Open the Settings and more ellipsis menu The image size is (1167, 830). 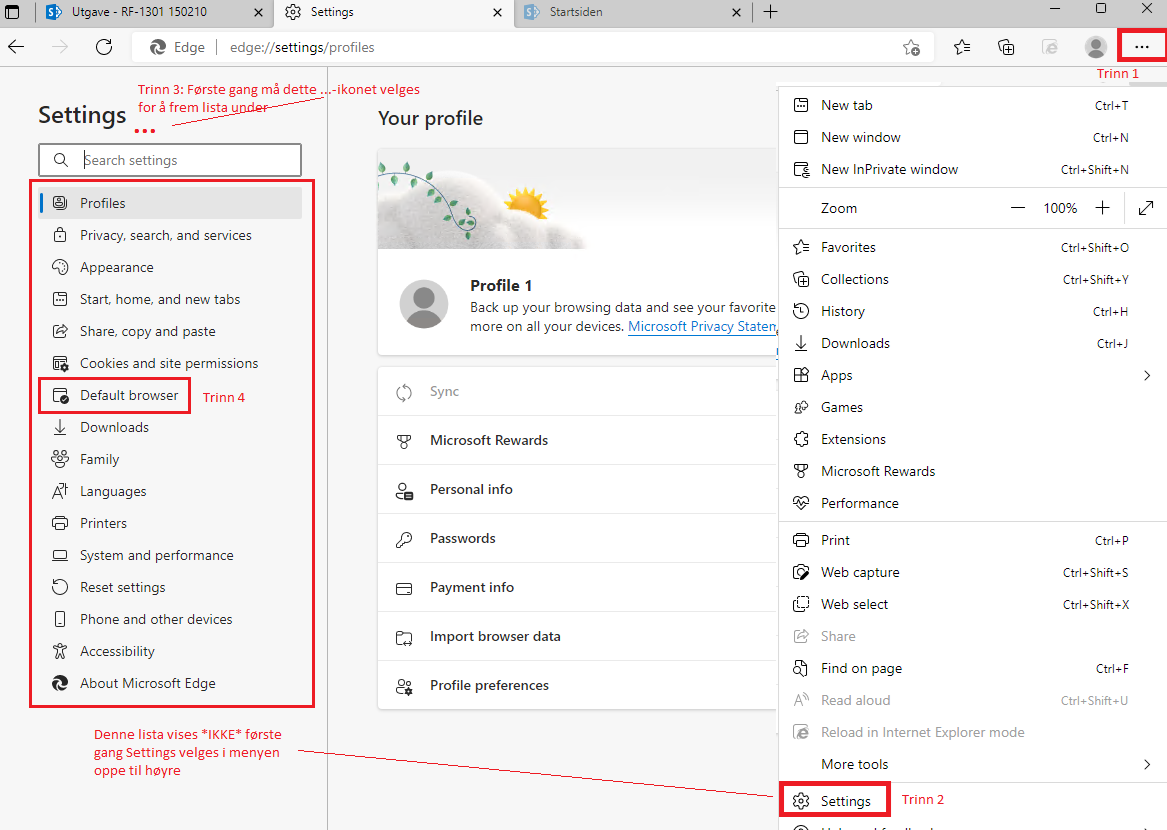click(1142, 47)
